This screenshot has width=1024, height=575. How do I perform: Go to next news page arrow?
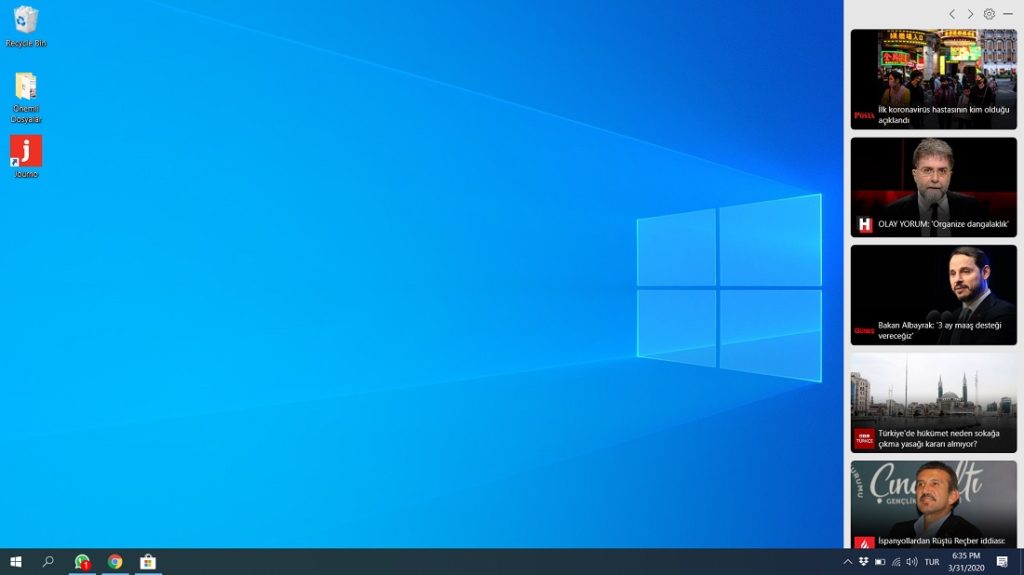pos(970,14)
